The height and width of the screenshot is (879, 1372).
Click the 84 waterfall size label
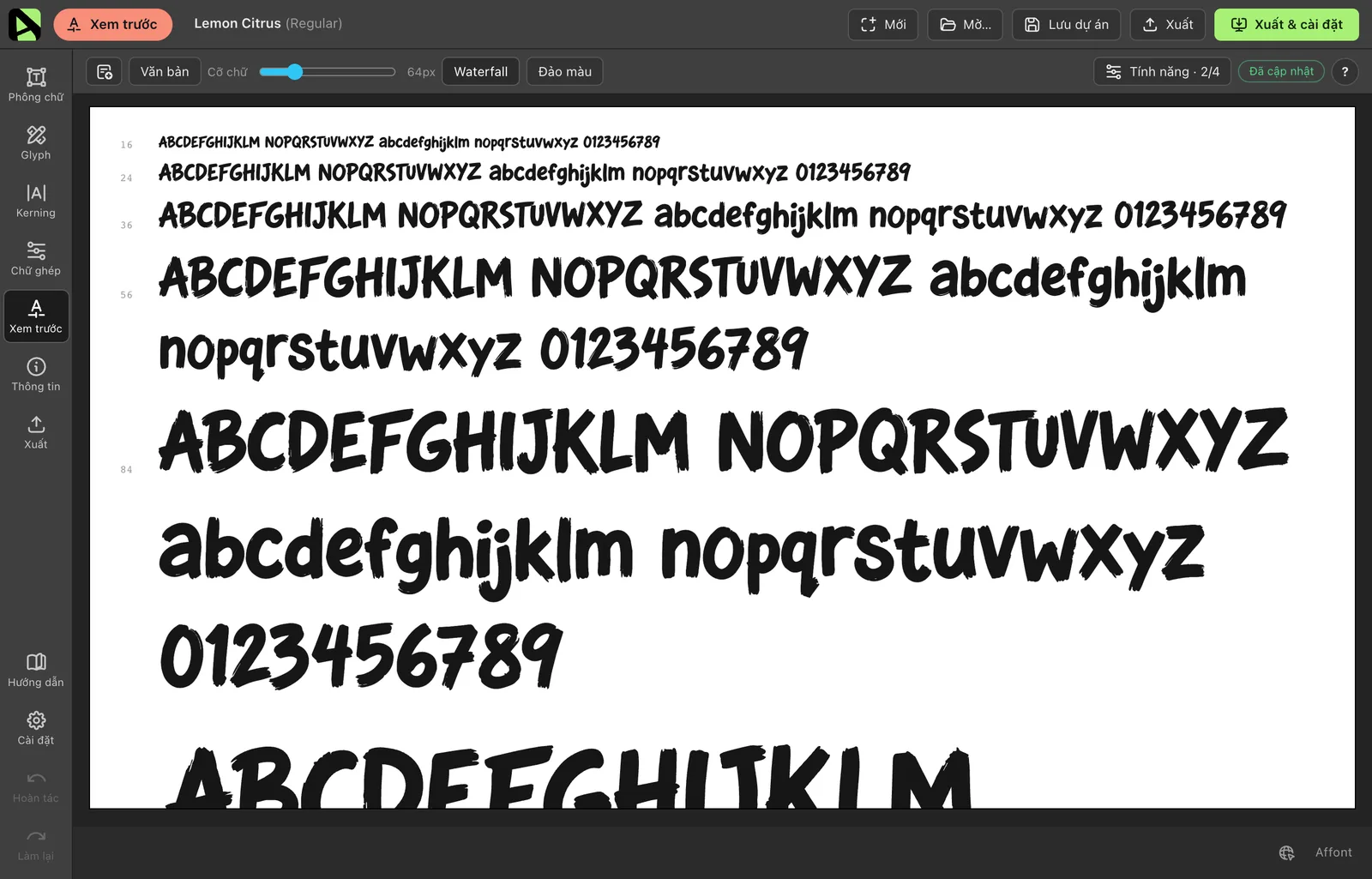pos(127,470)
